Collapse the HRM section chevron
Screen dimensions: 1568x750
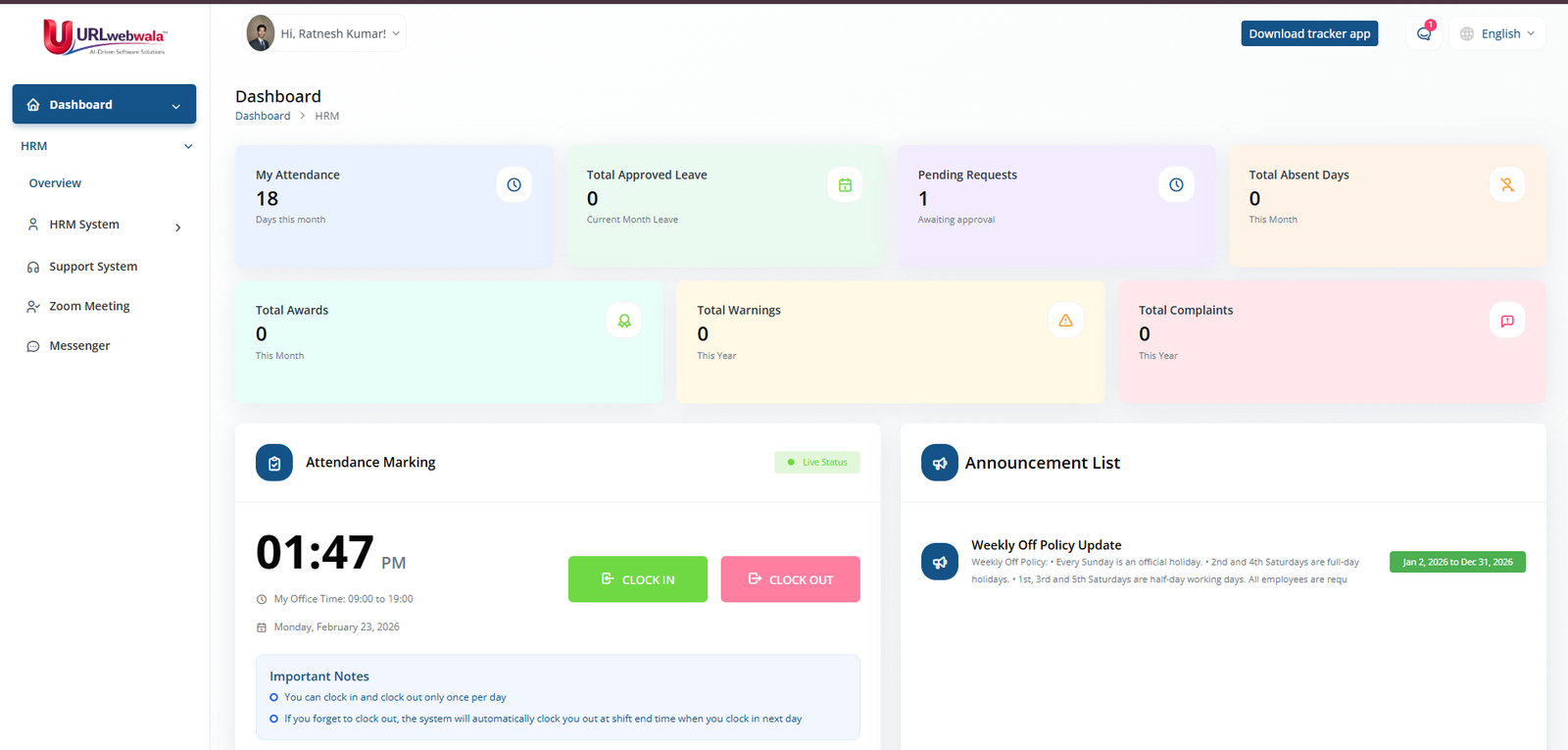tap(188, 146)
